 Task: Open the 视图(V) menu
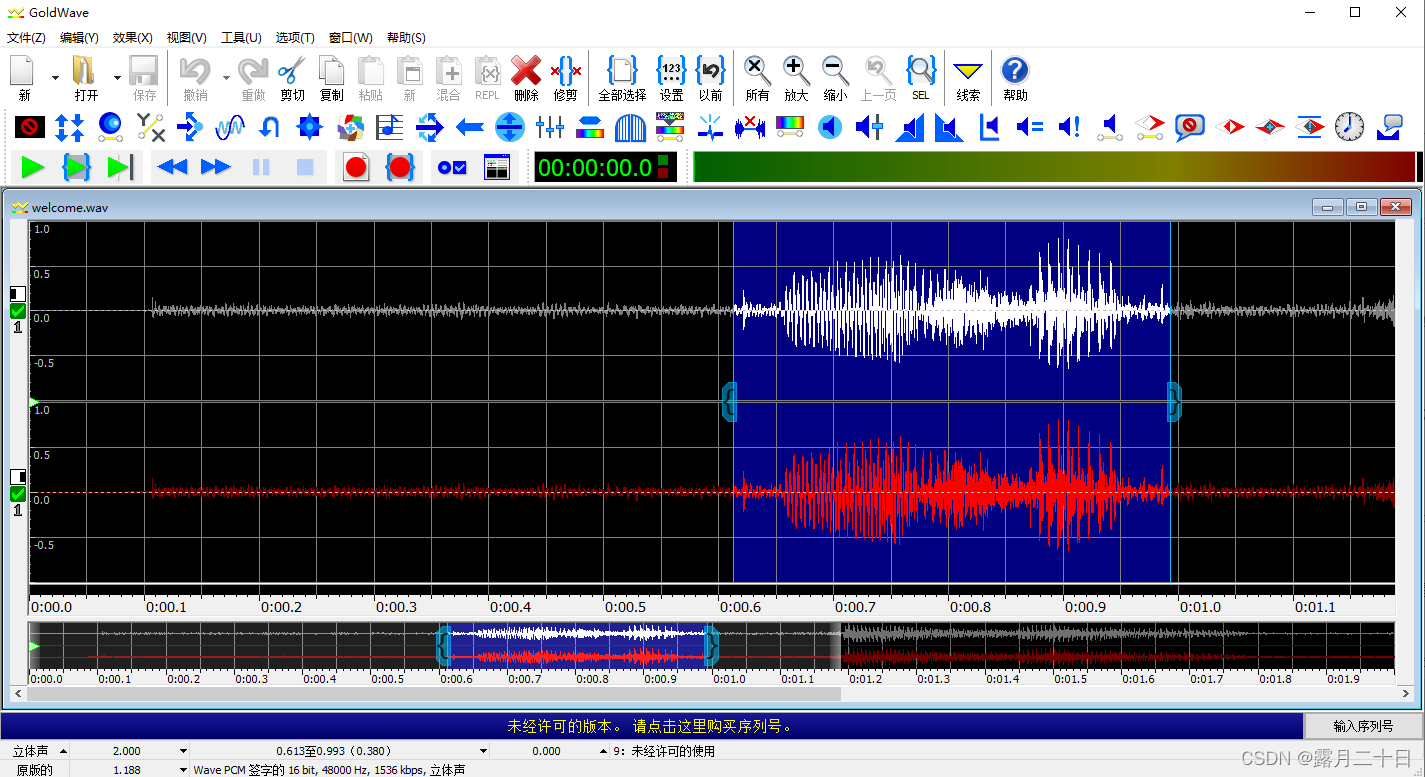click(x=186, y=37)
